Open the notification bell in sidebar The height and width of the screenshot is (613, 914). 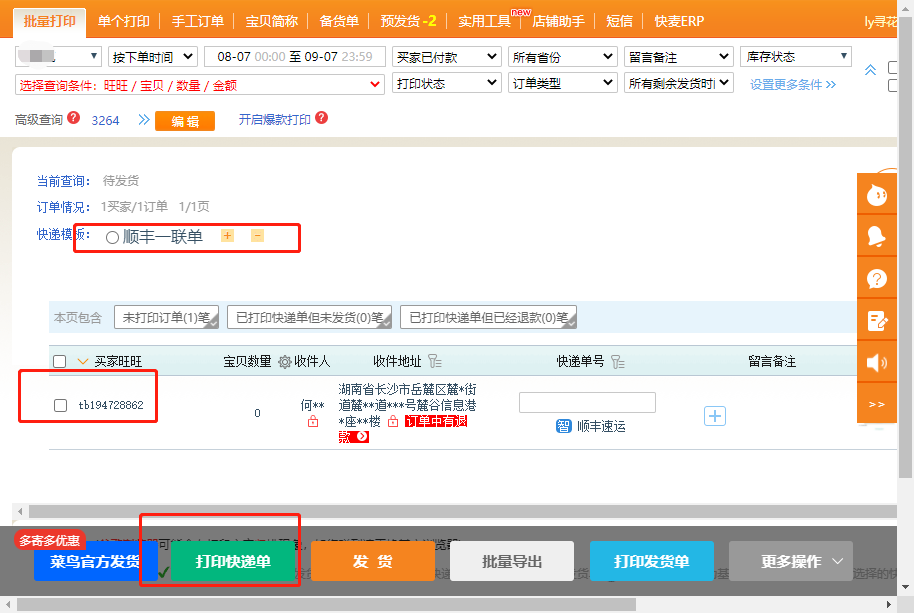pyautogui.click(x=877, y=236)
